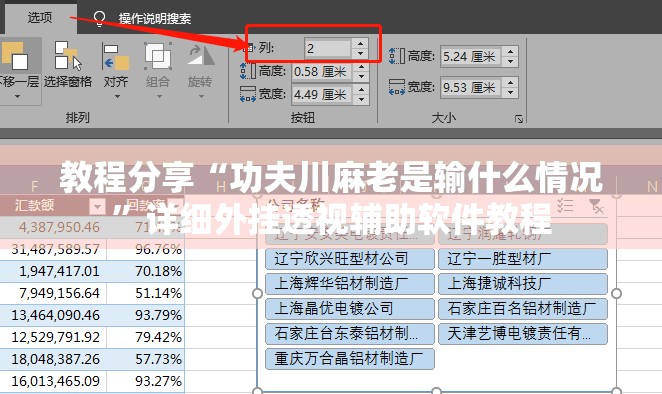The height and width of the screenshot is (394, 662).
Task: Click the button 高度 0.58 厘米 field
Action: click(x=321, y=71)
